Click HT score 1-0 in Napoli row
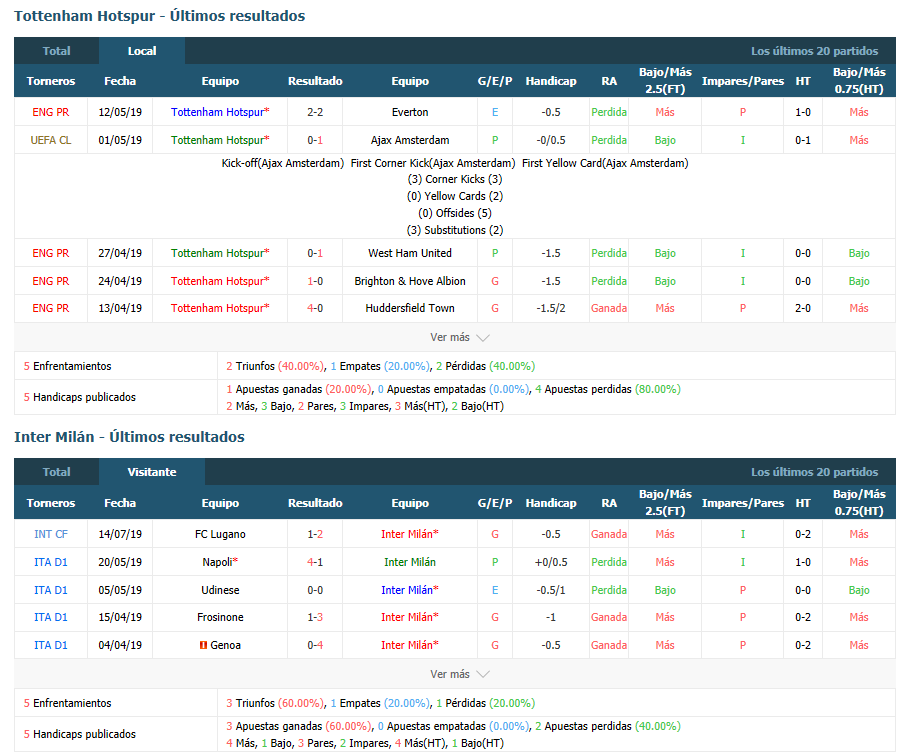 tap(803, 562)
